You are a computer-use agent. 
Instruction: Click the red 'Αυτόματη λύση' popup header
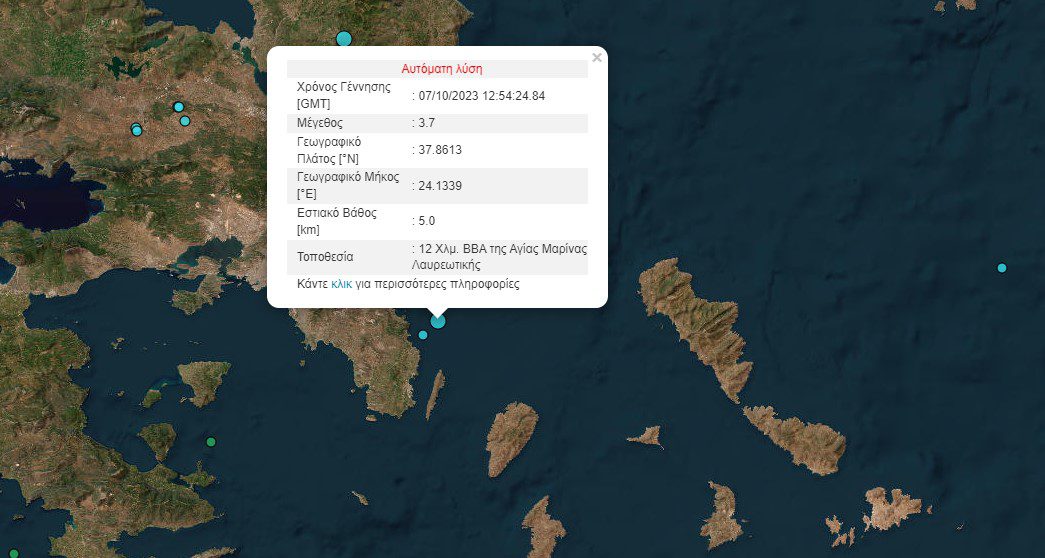point(441,69)
